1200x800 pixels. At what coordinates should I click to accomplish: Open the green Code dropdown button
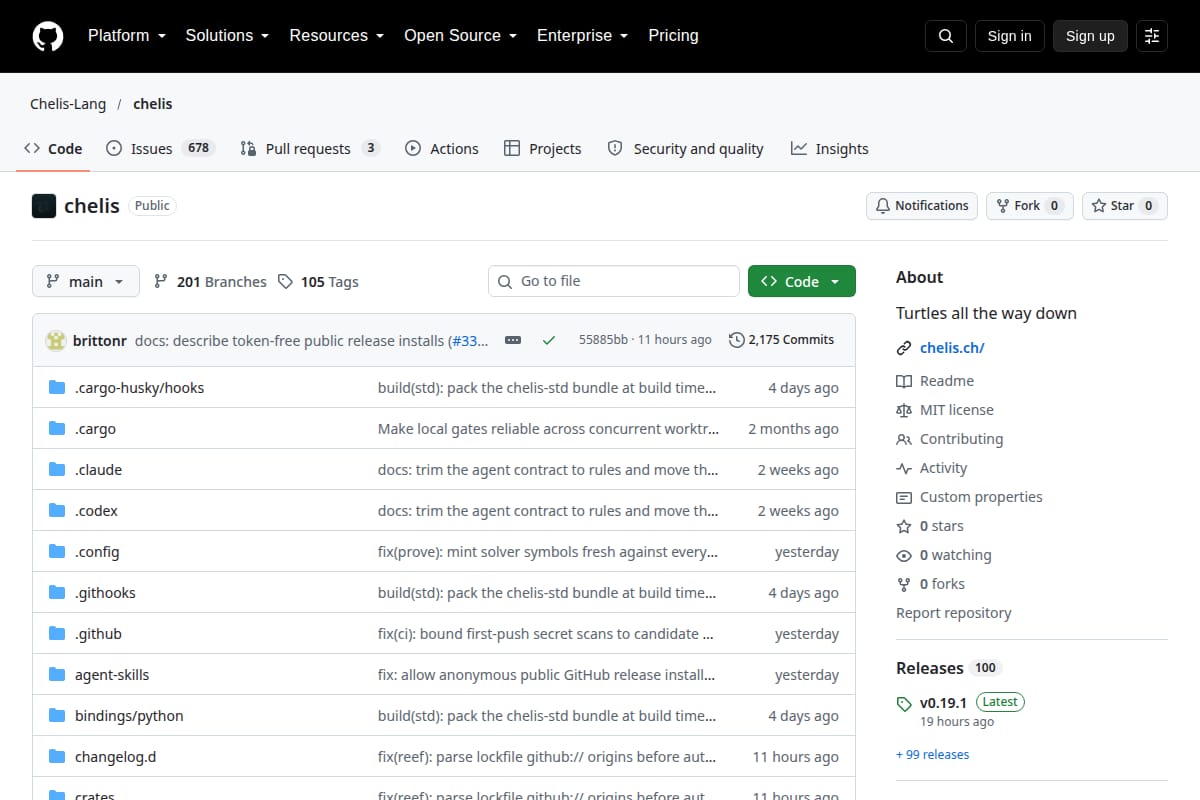(802, 282)
